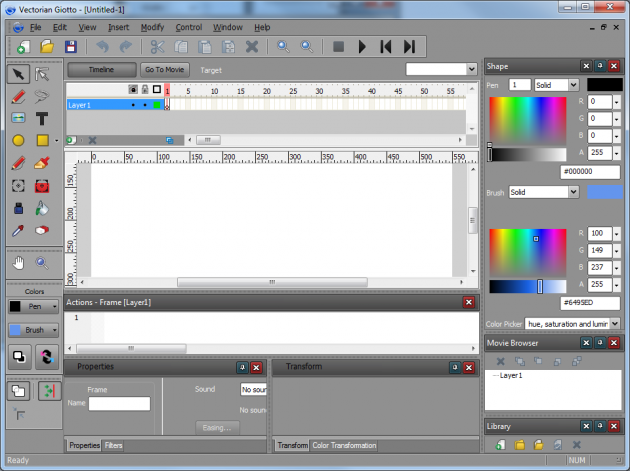Click the blue Brush color swatch
The image size is (630, 471).
pyautogui.click(x=604, y=191)
